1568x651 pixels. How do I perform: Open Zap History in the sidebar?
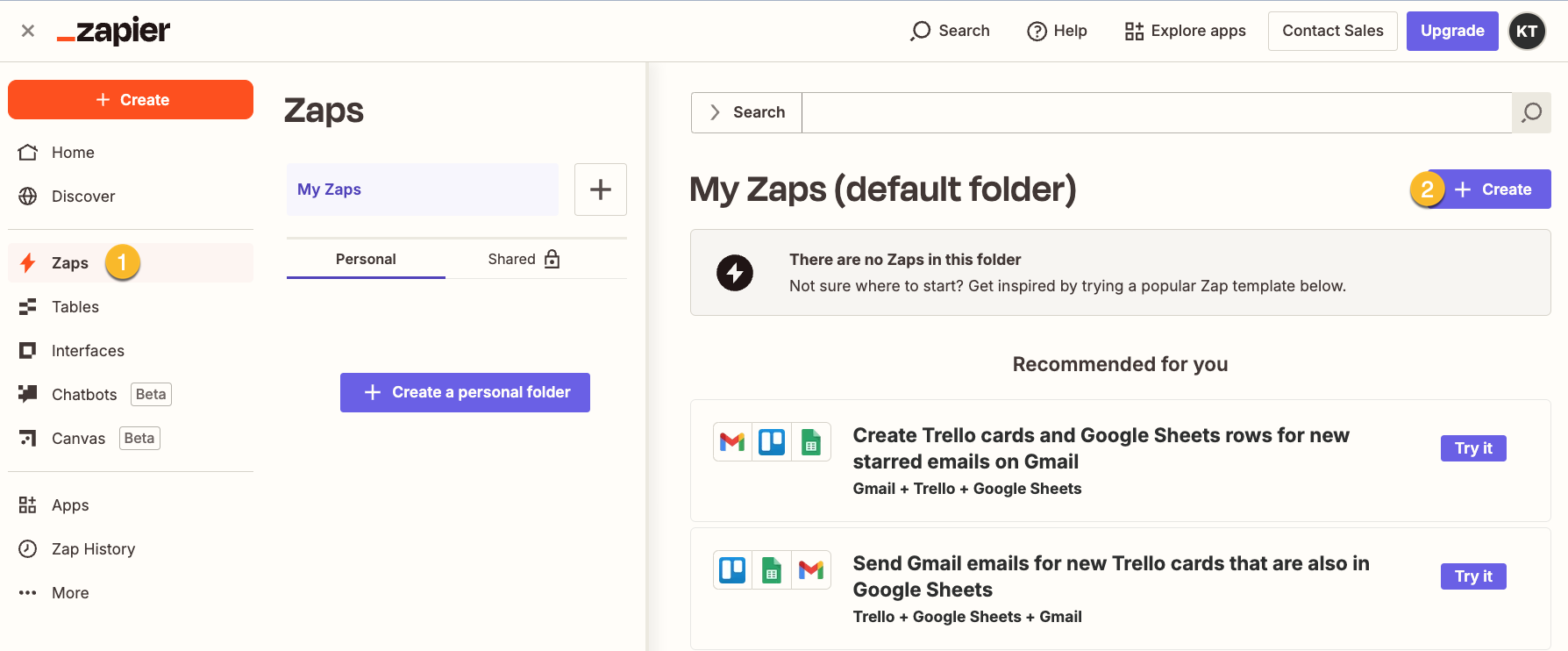tap(131, 549)
